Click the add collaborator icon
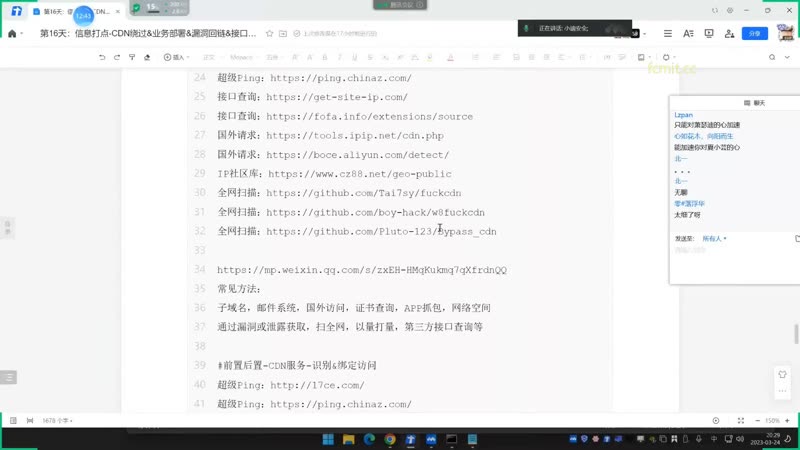This screenshot has width=800, height=450. pyautogui.click(x=730, y=34)
